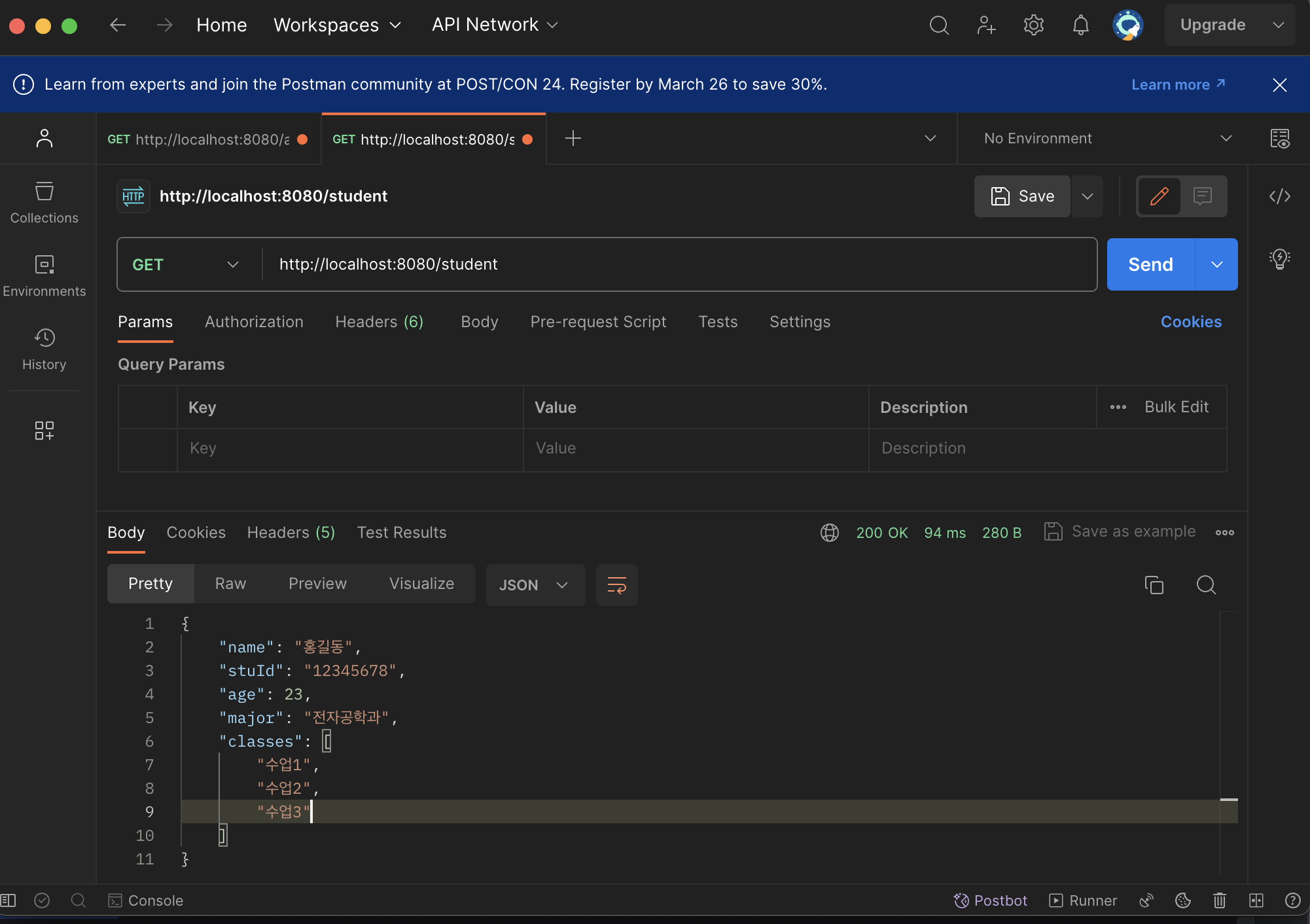Open the Environments sidebar panel
Screen dimensions: 1310x924
coord(44,275)
